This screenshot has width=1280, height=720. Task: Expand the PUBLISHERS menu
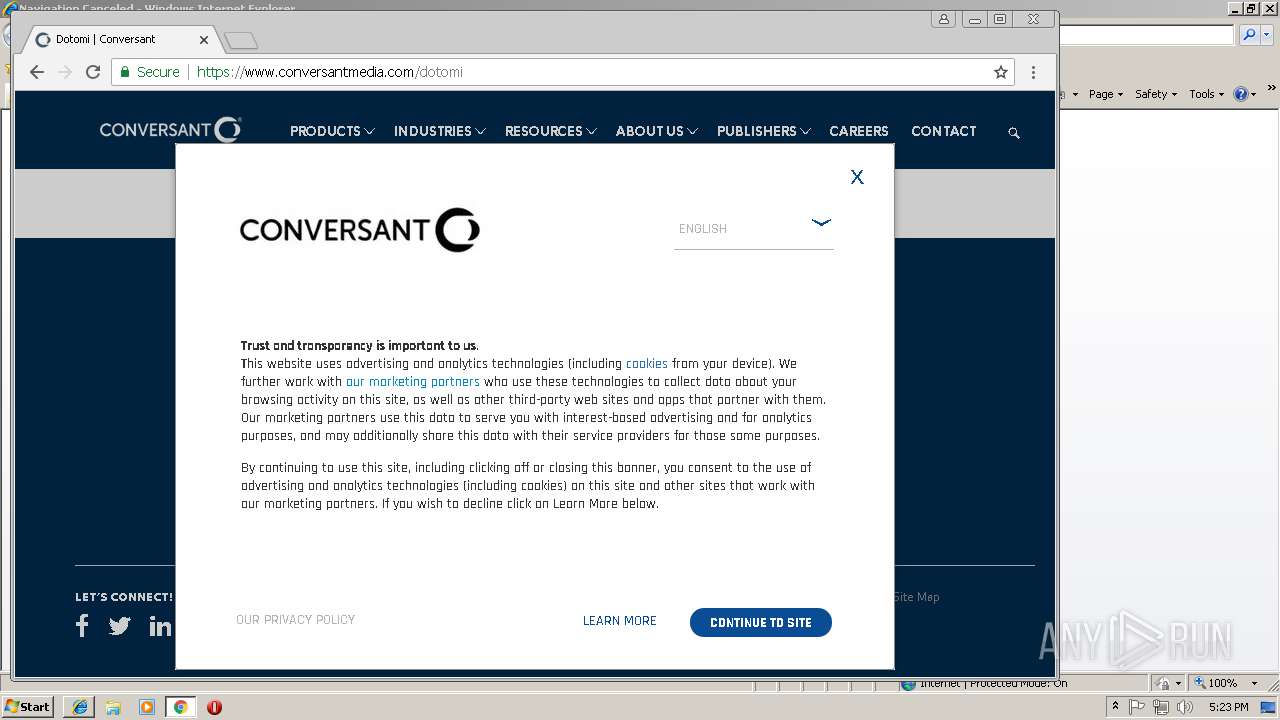click(763, 131)
